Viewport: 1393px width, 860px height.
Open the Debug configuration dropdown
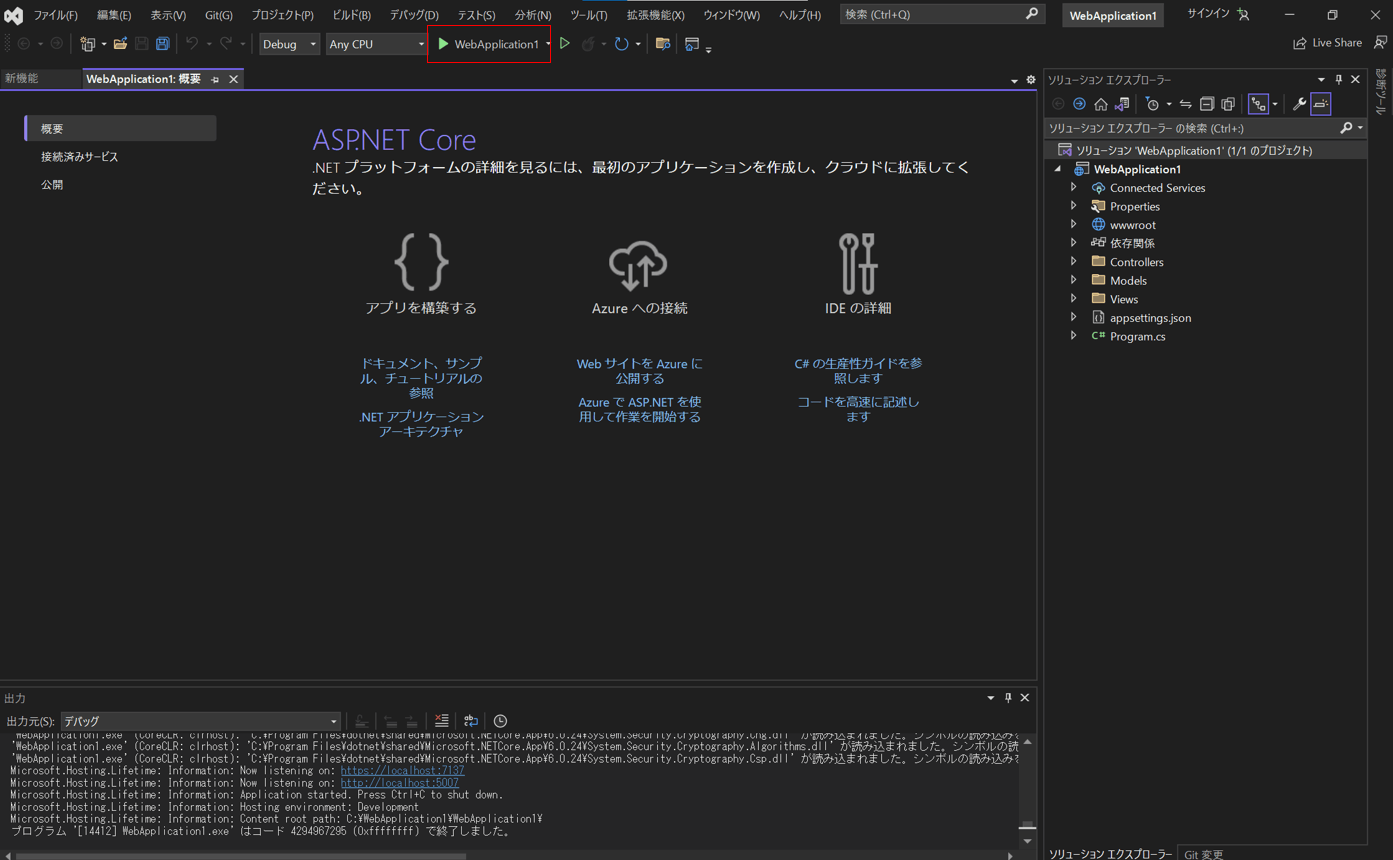click(289, 44)
